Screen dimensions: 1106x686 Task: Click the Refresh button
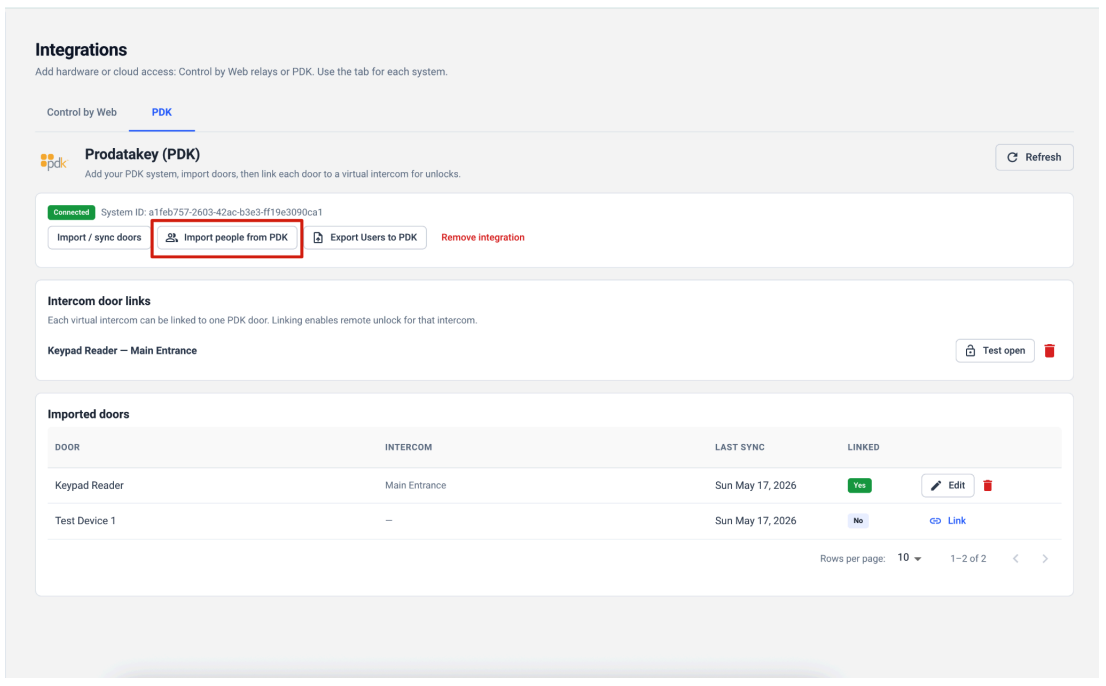[x=1034, y=157]
